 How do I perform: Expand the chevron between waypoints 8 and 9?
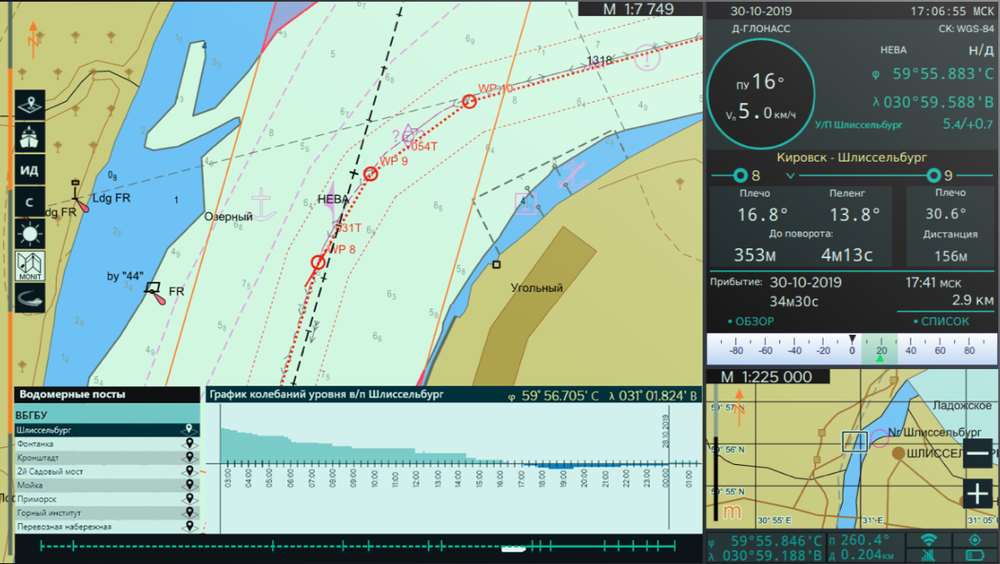point(791,176)
